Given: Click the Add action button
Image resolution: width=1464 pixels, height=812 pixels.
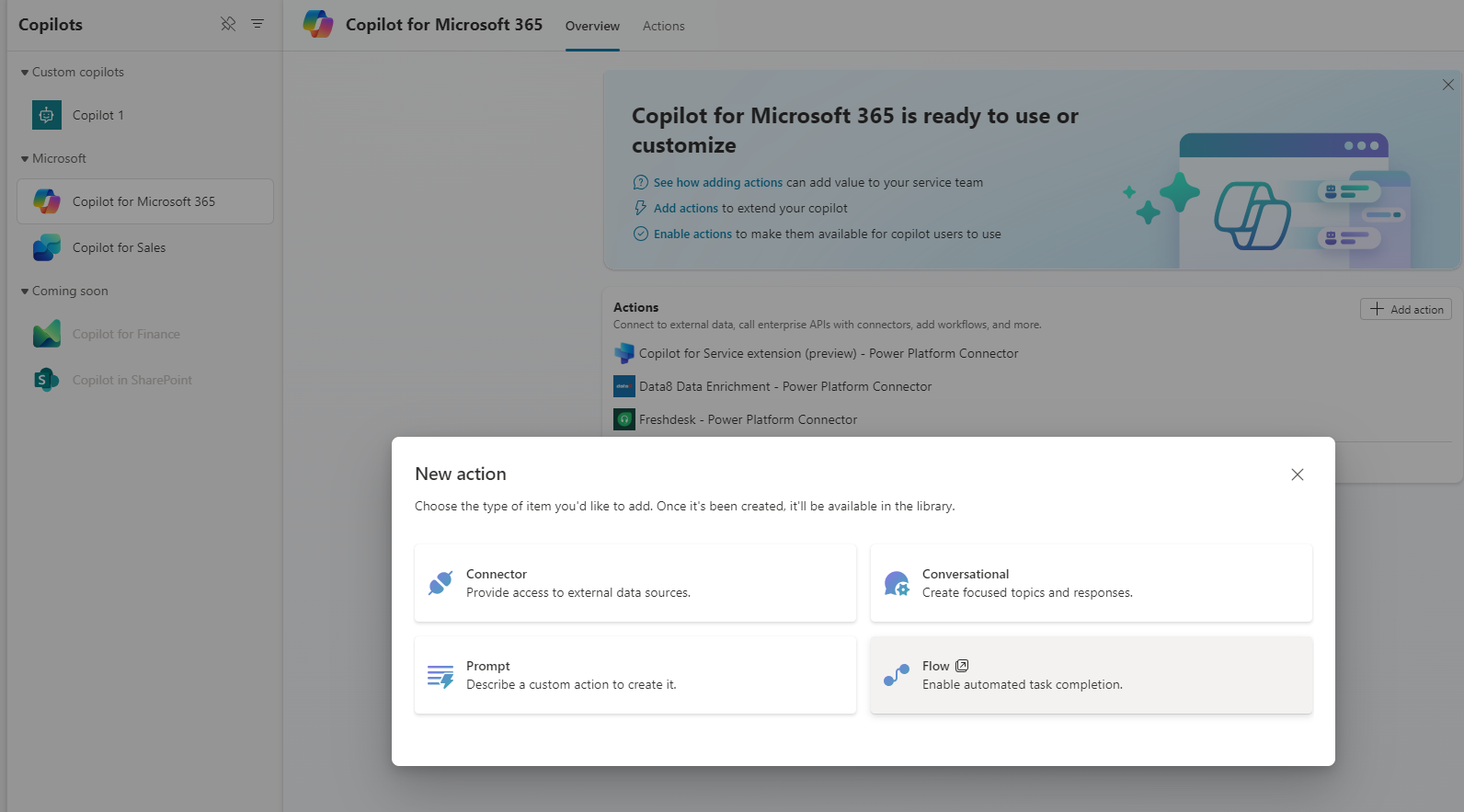Looking at the screenshot, I should tap(1406, 309).
